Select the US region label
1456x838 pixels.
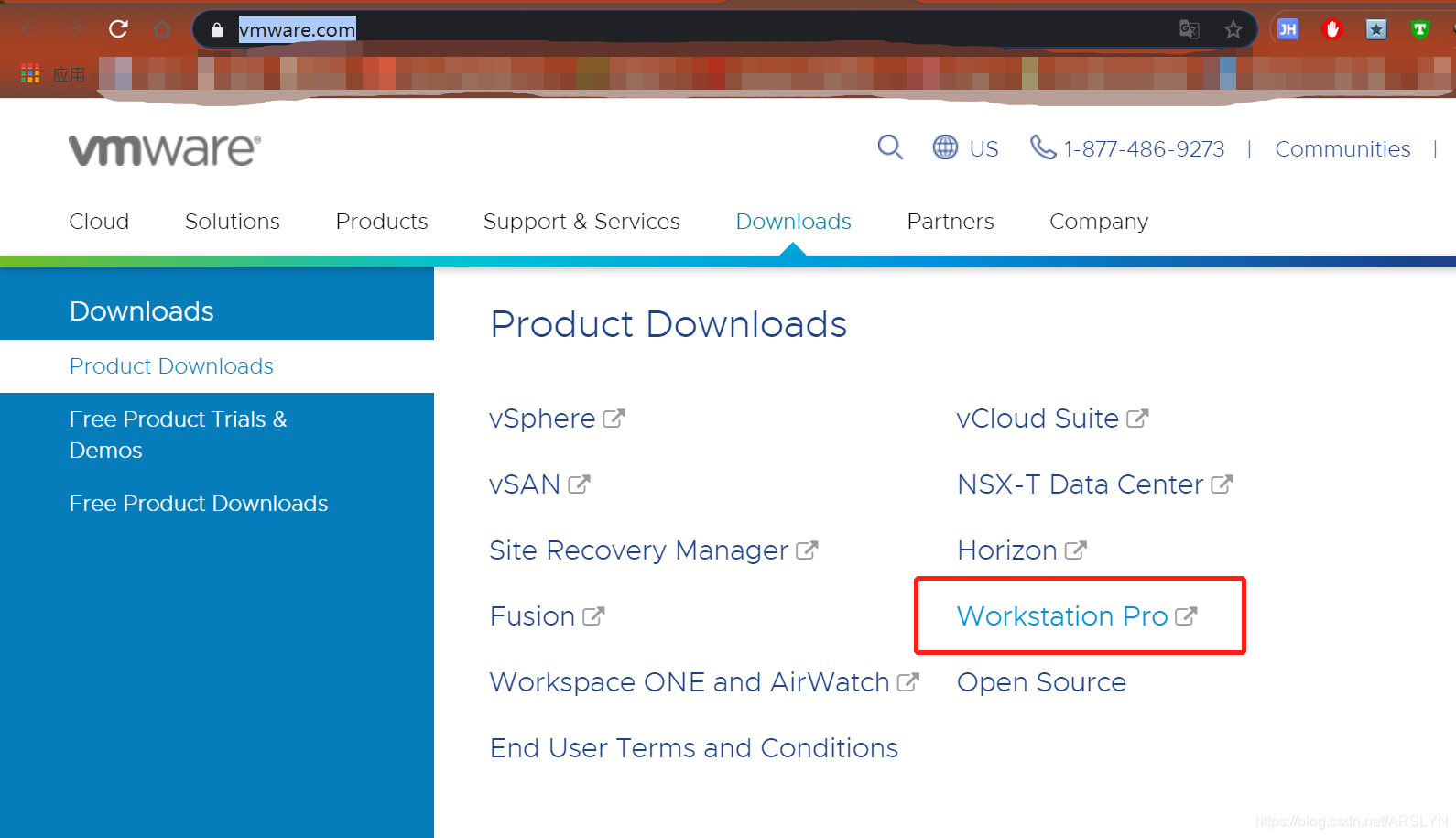[983, 148]
